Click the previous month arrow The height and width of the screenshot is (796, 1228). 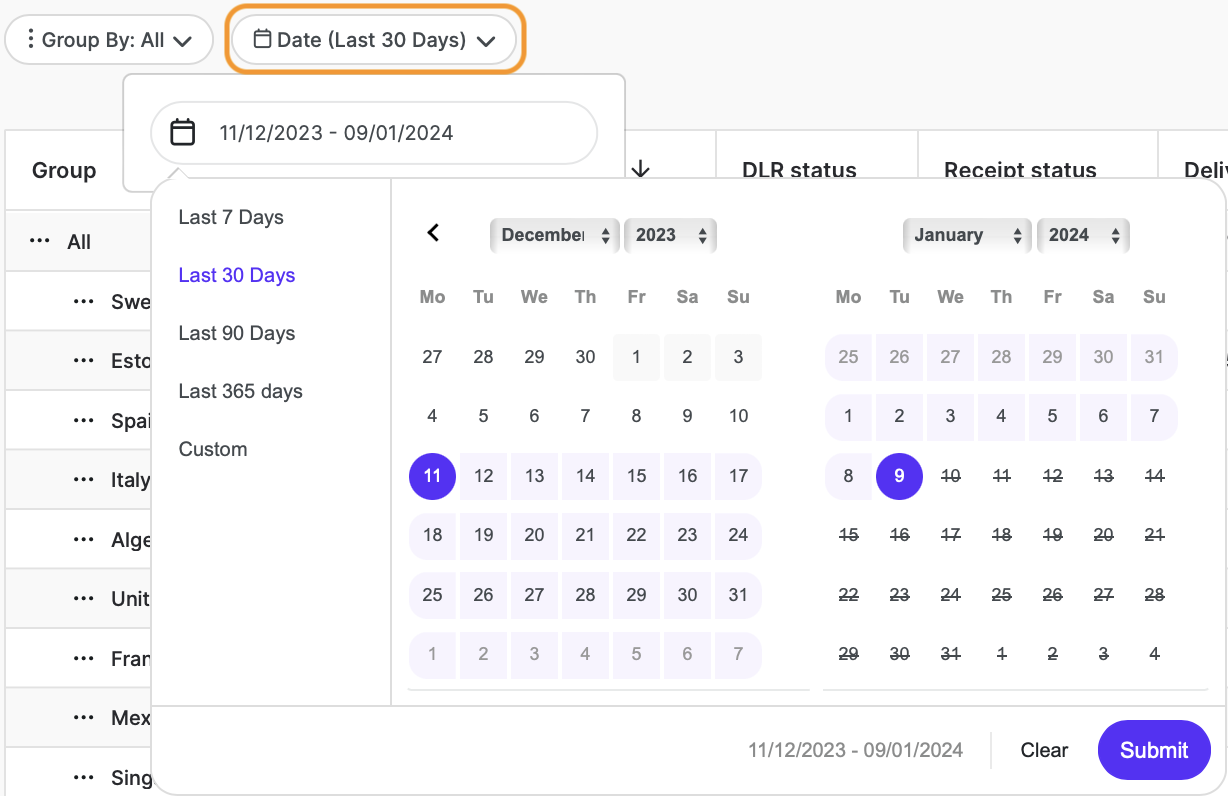pyautogui.click(x=433, y=233)
